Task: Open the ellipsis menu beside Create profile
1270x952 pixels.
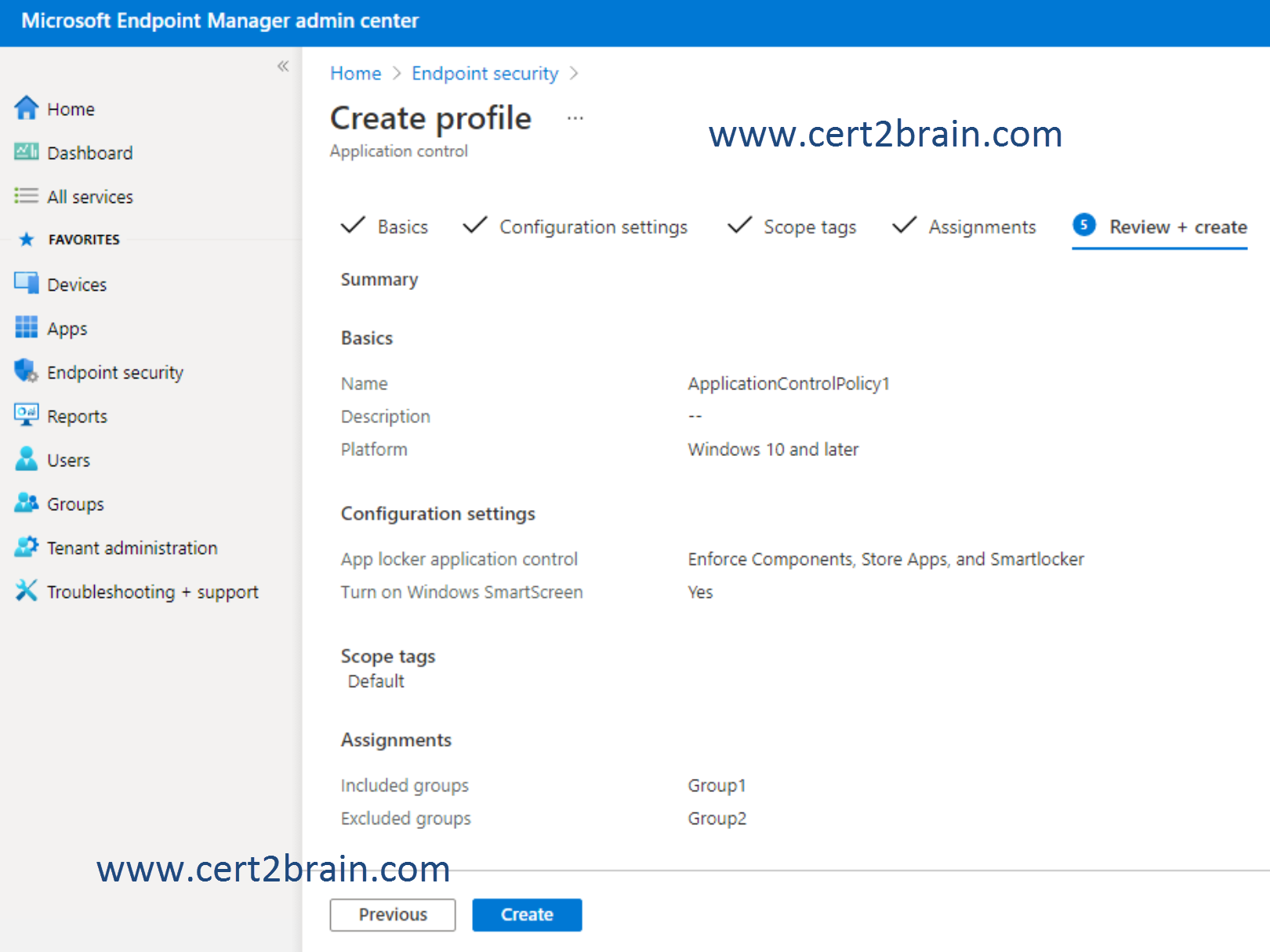Action: [x=575, y=118]
